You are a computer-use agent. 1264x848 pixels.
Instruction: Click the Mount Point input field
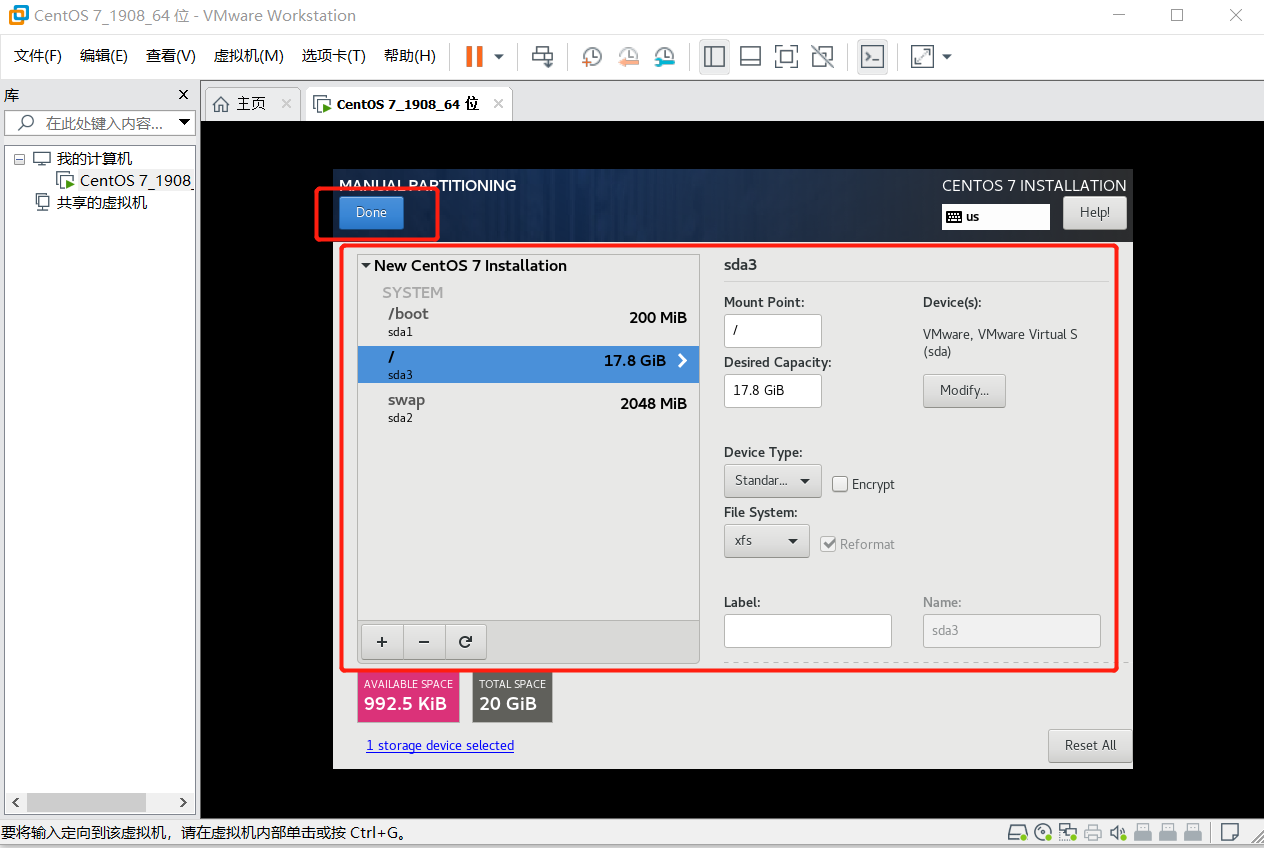(x=773, y=331)
